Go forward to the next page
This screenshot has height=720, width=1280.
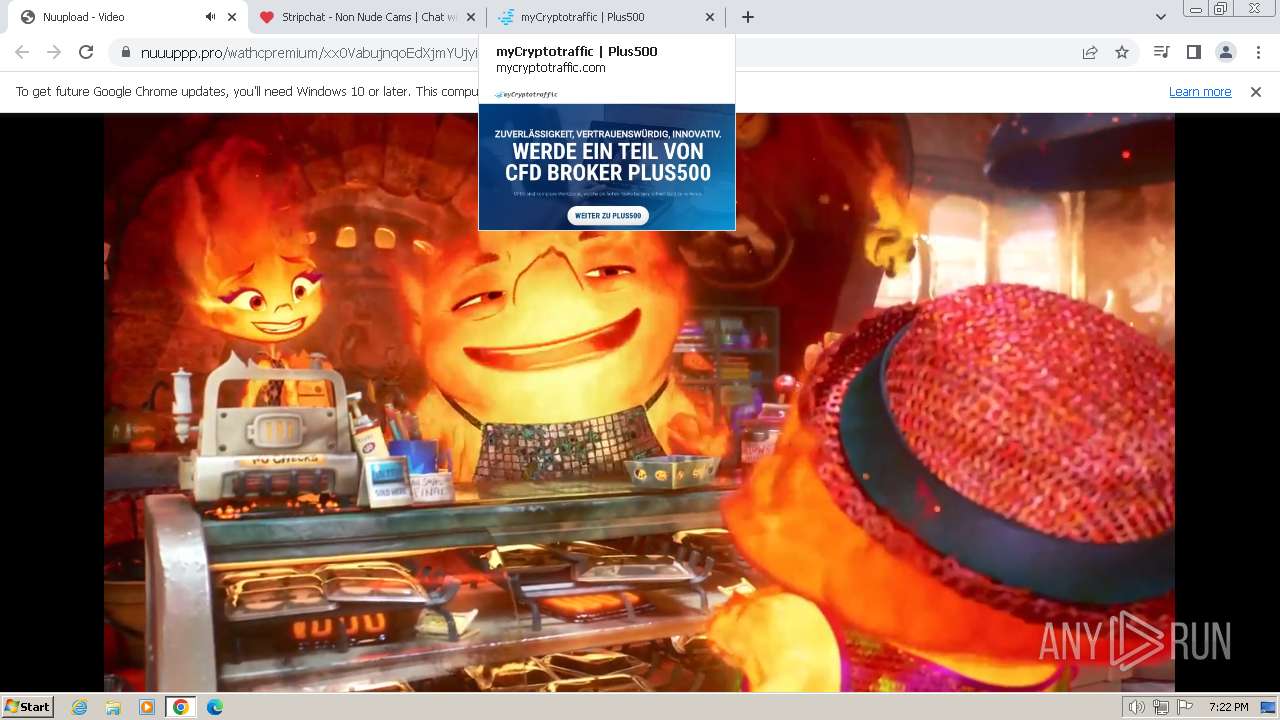pyautogui.click(x=54, y=52)
